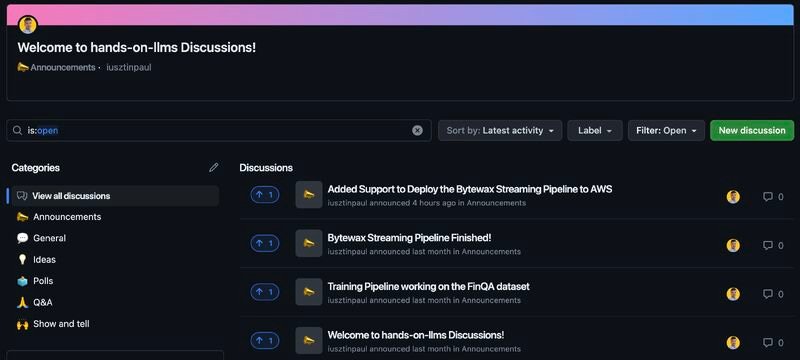Click megaphone icon of Bytewax Pipeline Finished row
This screenshot has width=800, height=360.
coord(309,243)
